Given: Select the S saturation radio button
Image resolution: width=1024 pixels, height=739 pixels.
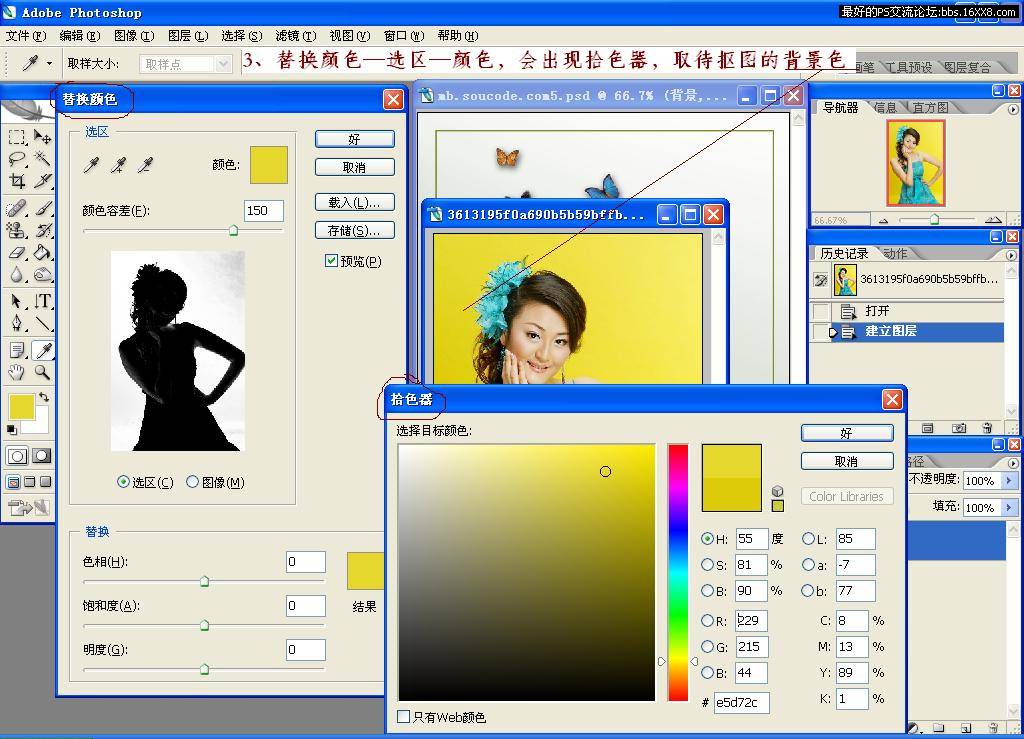Looking at the screenshot, I should pyautogui.click(x=707, y=565).
